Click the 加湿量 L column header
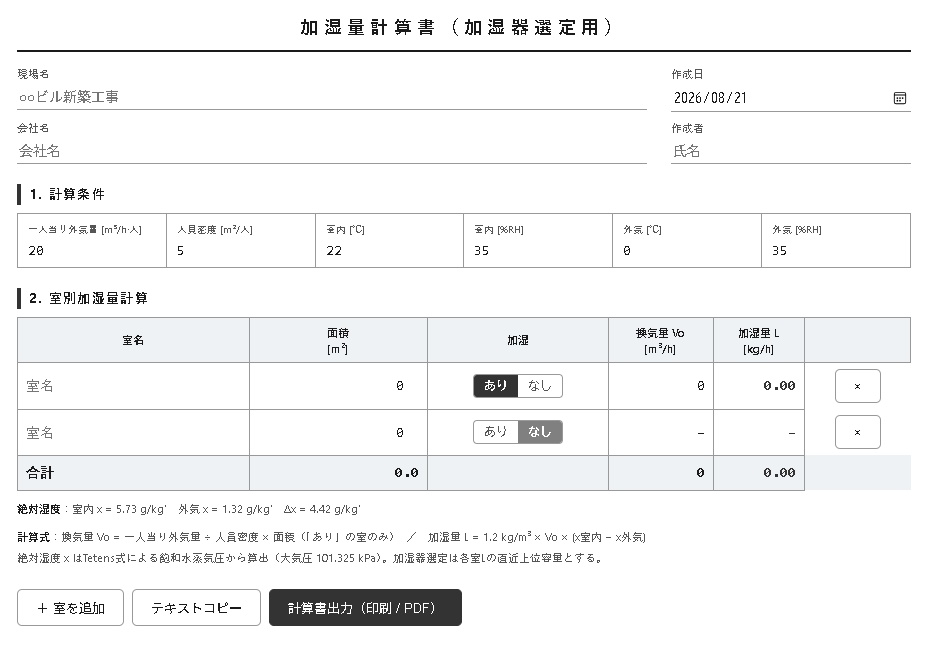This screenshot has height=647, width=930. point(759,340)
